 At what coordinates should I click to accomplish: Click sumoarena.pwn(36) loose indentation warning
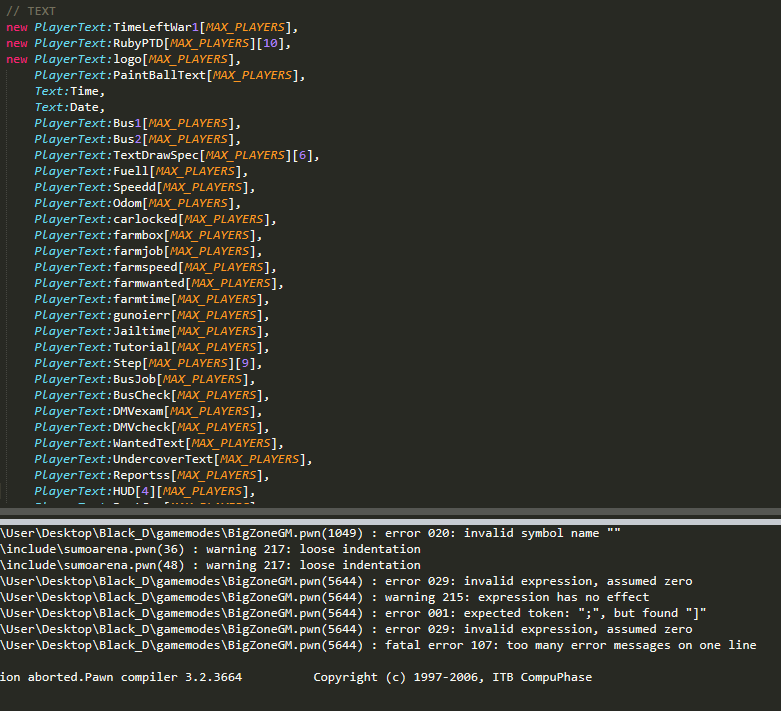211,549
